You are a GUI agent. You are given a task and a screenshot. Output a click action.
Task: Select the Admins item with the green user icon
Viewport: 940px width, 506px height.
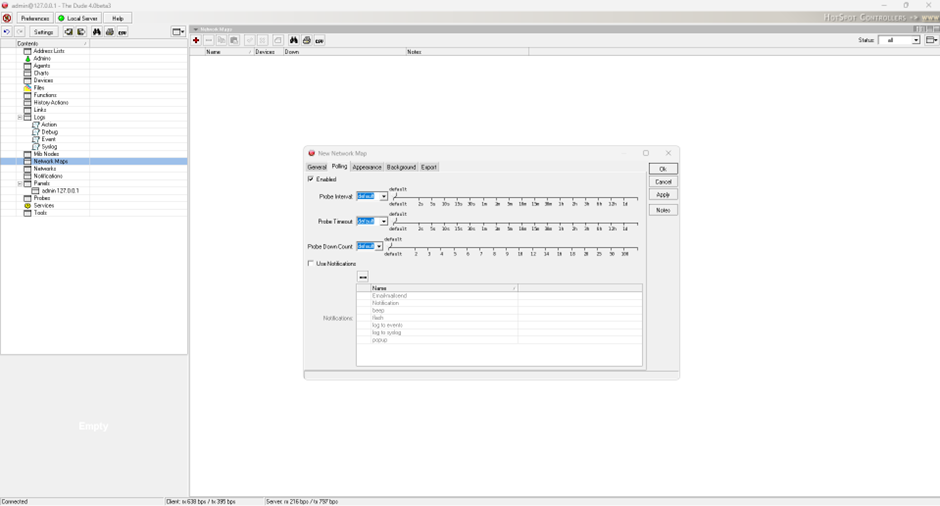[x=42, y=58]
